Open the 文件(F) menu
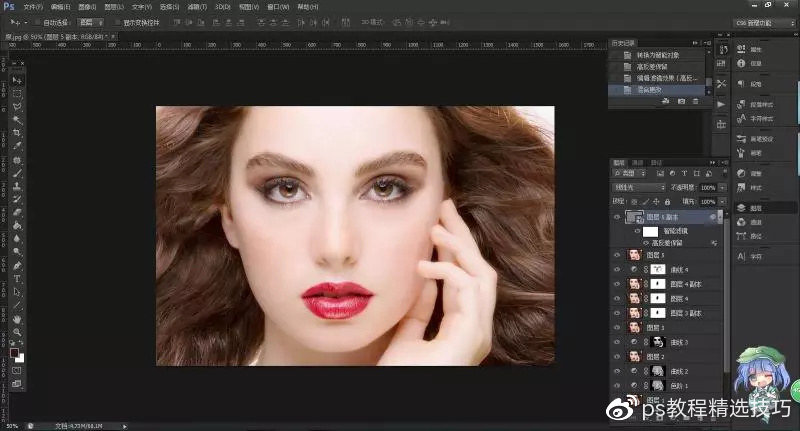Viewport: 800px width, 431px height. click(34, 6)
